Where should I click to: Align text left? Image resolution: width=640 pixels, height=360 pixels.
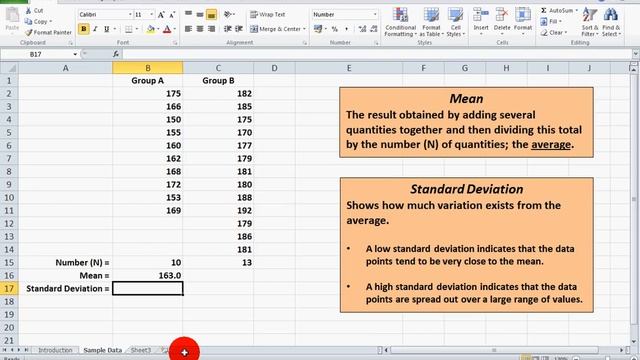tap(188, 29)
